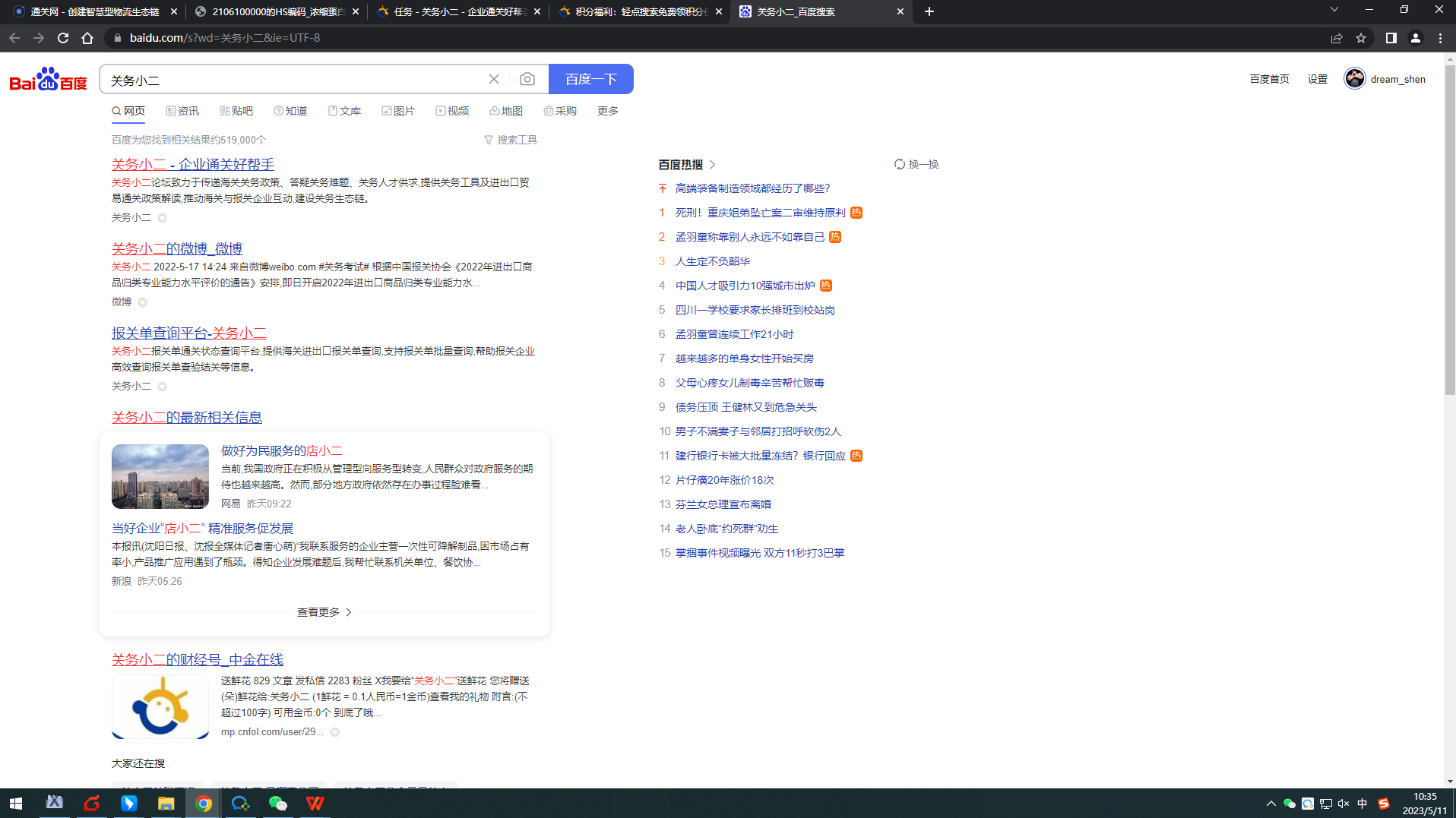
Task: Open the 关务小二的微博_微博 result
Action: pos(177,248)
